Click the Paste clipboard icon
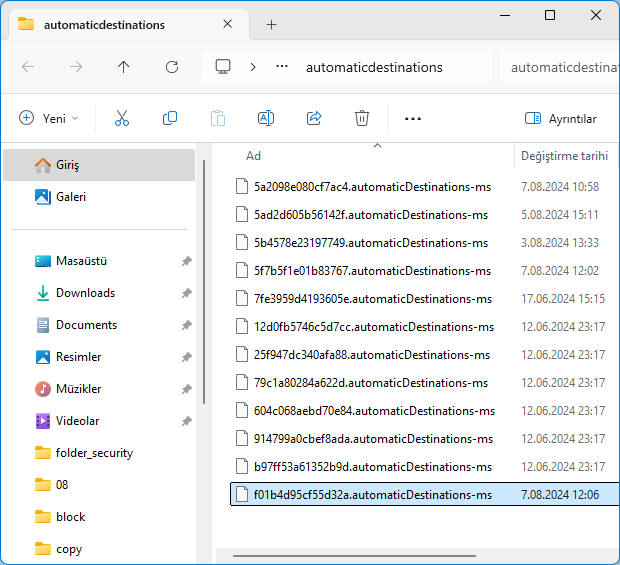620x565 pixels. click(x=218, y=118)
